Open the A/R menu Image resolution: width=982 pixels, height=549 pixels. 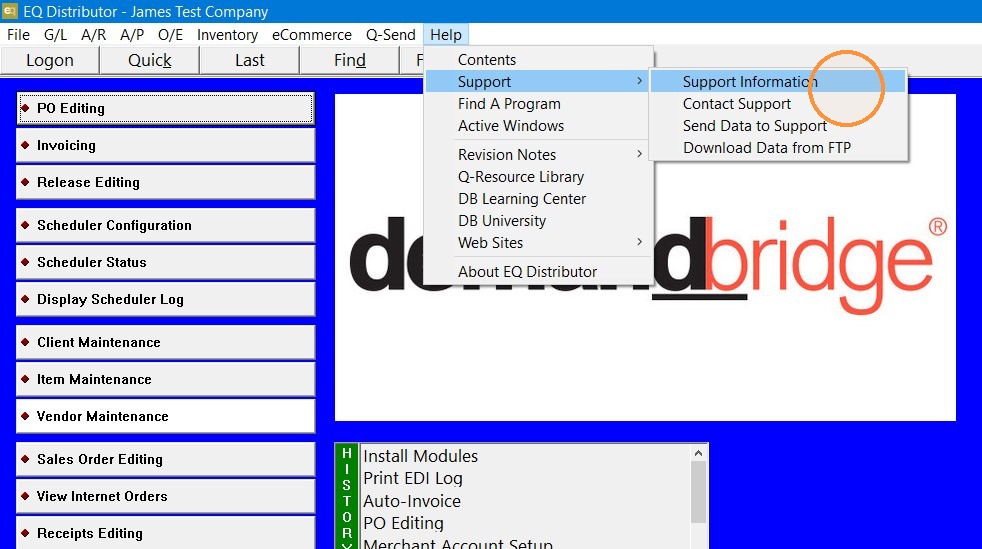93,35
